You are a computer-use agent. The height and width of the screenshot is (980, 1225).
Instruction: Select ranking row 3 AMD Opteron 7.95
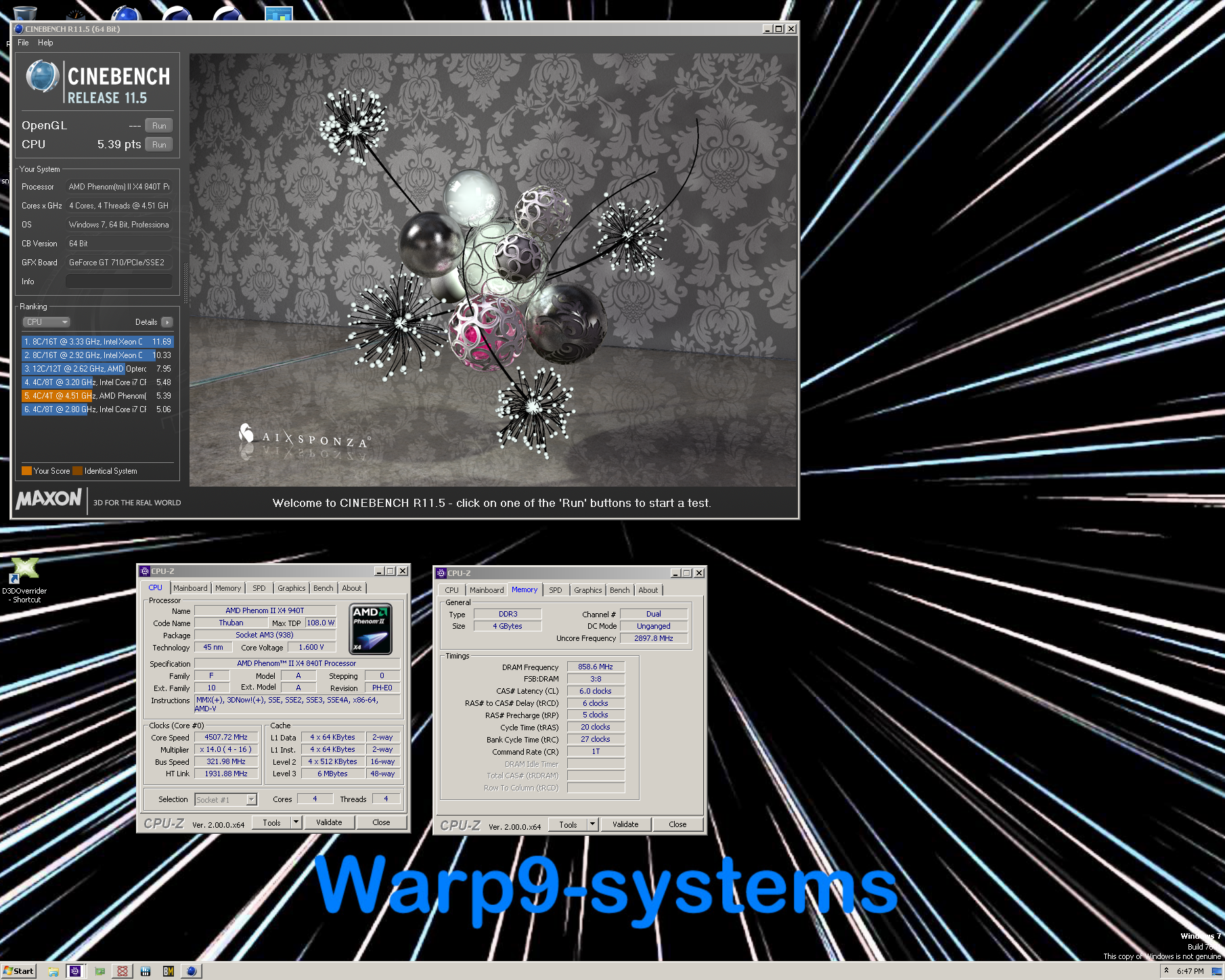click(97, 369)
